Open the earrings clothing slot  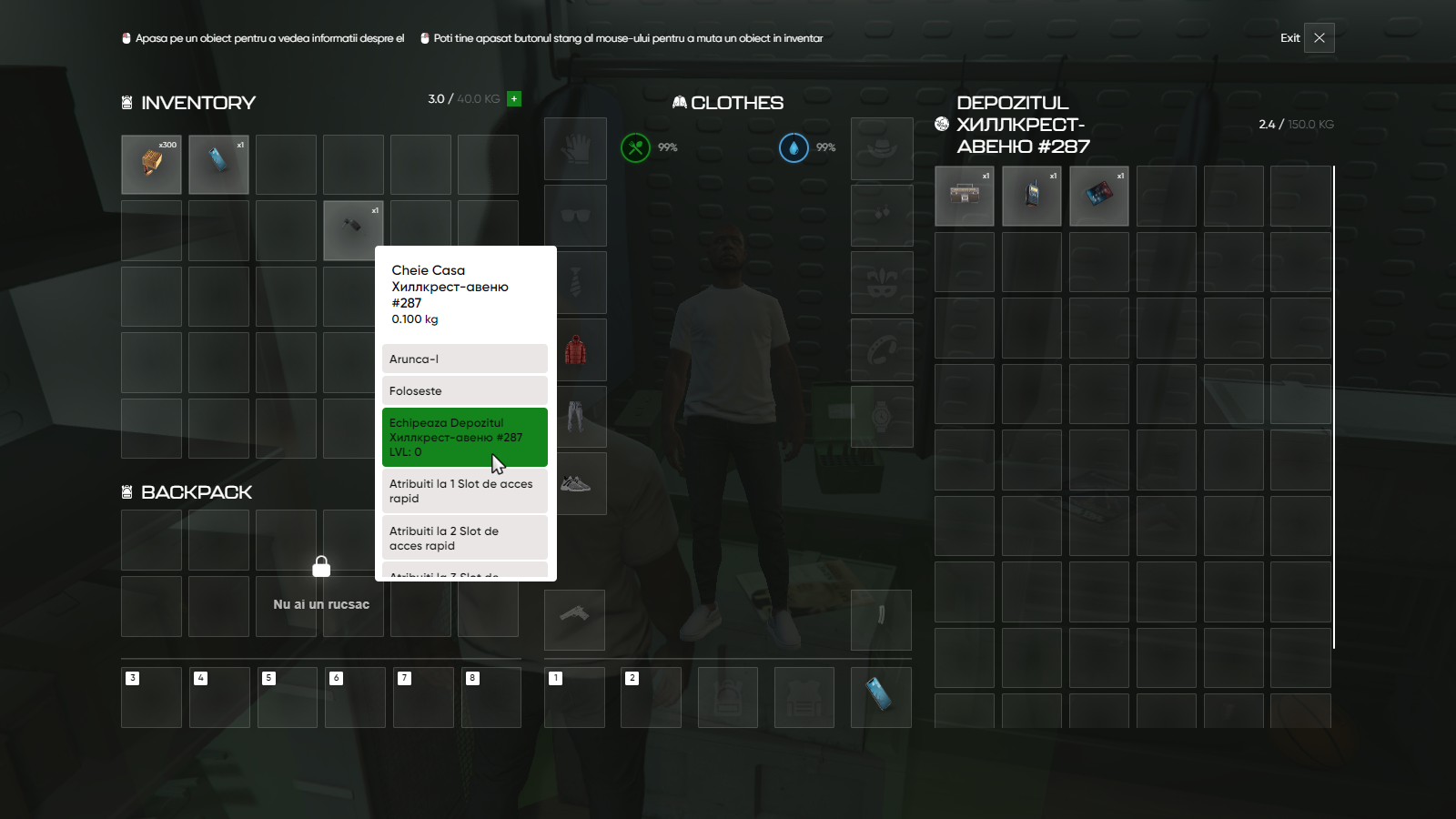tap(882, 216)
